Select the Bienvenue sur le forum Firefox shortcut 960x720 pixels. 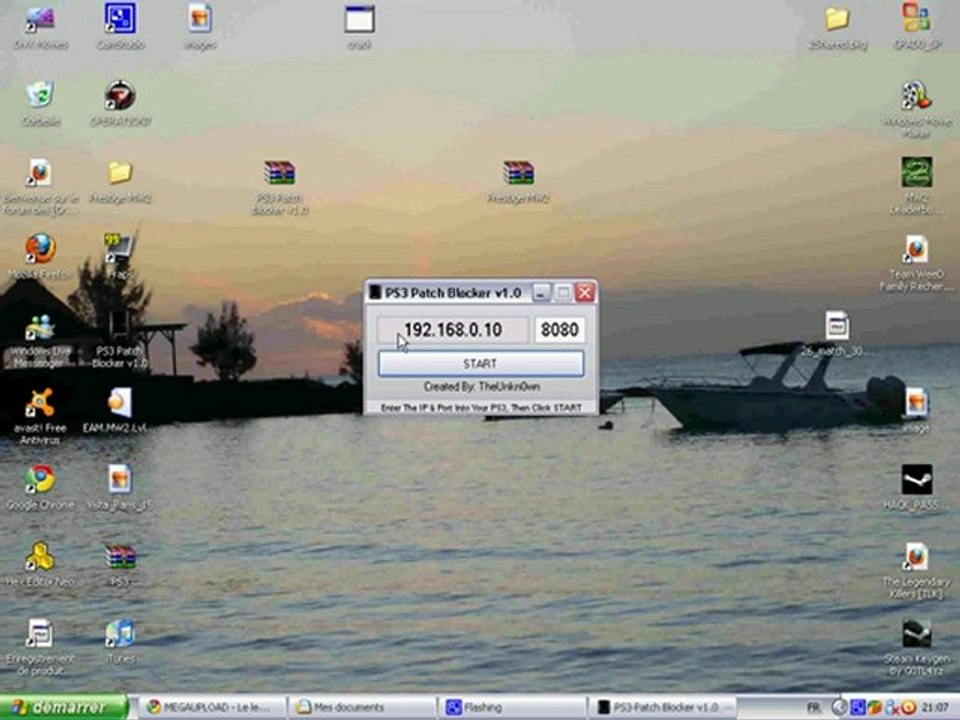coord(40,187)
